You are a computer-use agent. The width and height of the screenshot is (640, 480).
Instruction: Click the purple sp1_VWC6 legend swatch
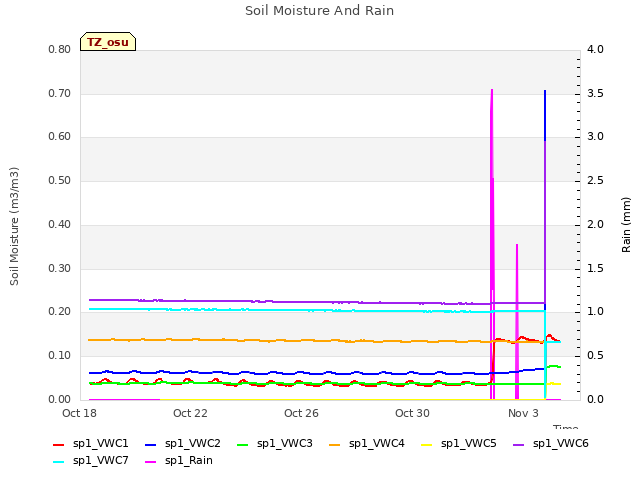pos(519,445)
